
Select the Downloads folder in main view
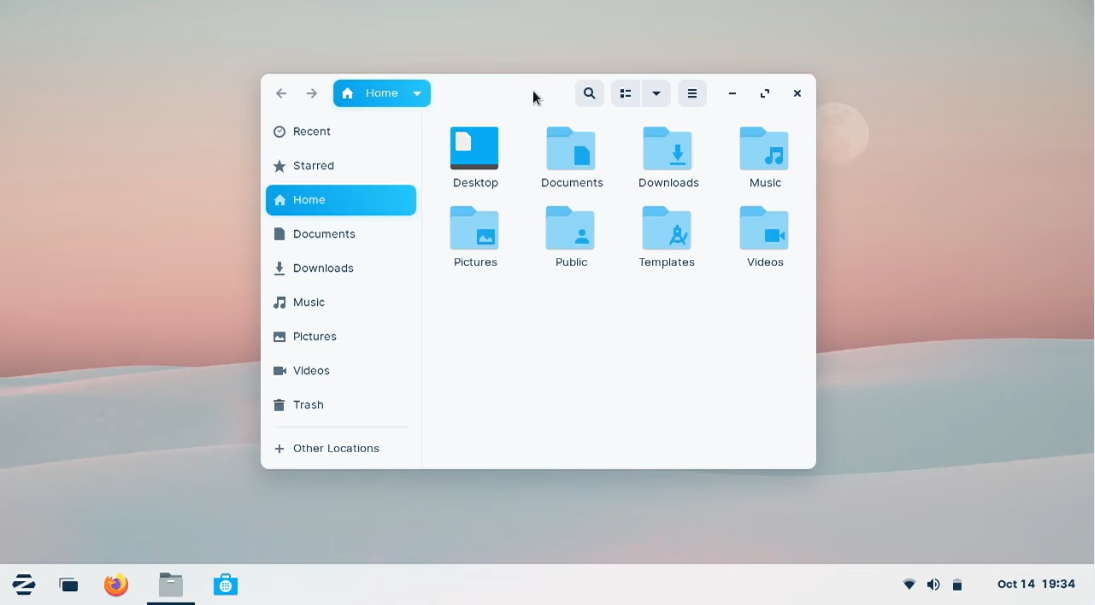pos(667,149)
